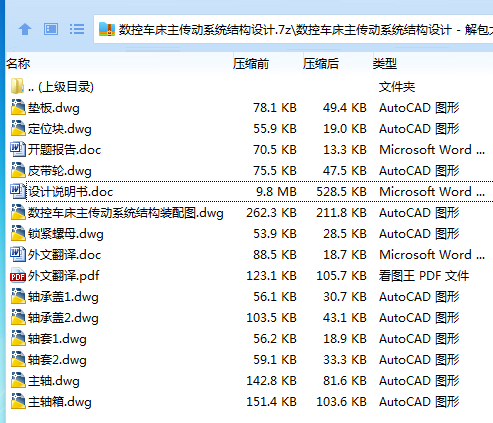493x423 pixels.
Task: Click file name 轴套2.dwg
Action: point(57,360)
